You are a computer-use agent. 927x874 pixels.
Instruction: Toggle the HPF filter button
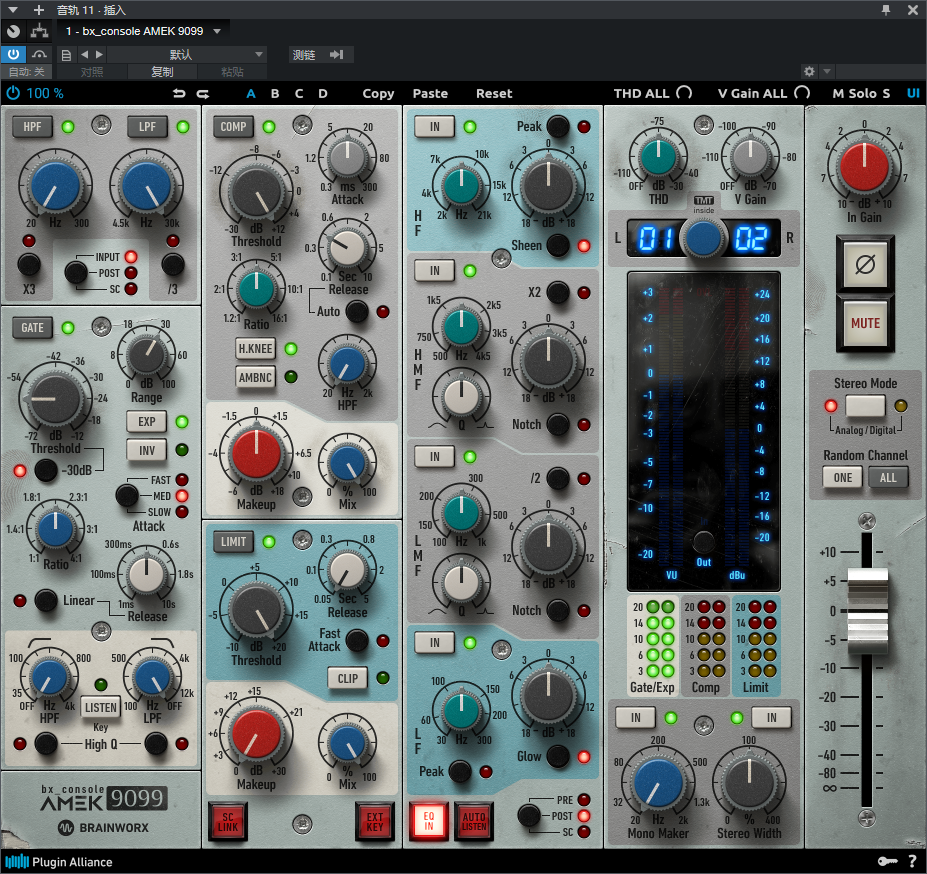pyautogui.click(x=32, y=127)
